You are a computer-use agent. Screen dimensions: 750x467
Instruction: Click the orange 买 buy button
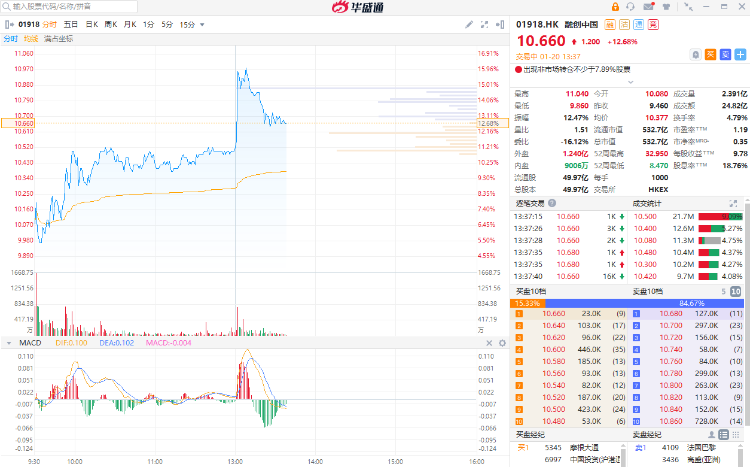[710, 55]
